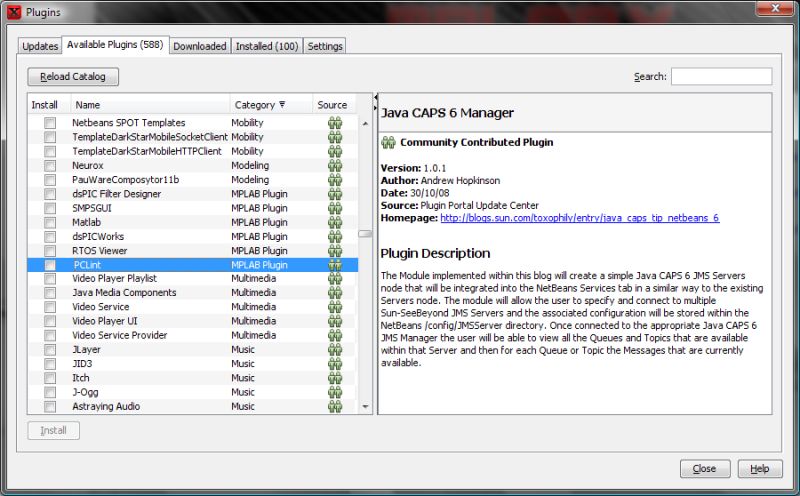Select the SMPSGUI plugin row
This screenshot has height=496, width=800.
[x=193, y=208]
